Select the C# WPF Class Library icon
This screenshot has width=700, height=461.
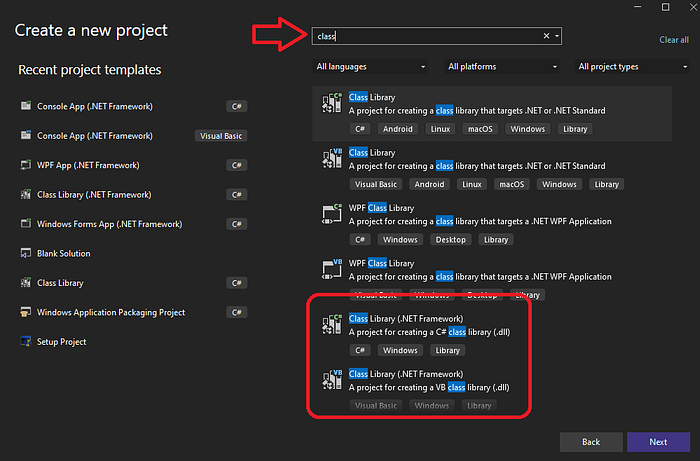332,213
